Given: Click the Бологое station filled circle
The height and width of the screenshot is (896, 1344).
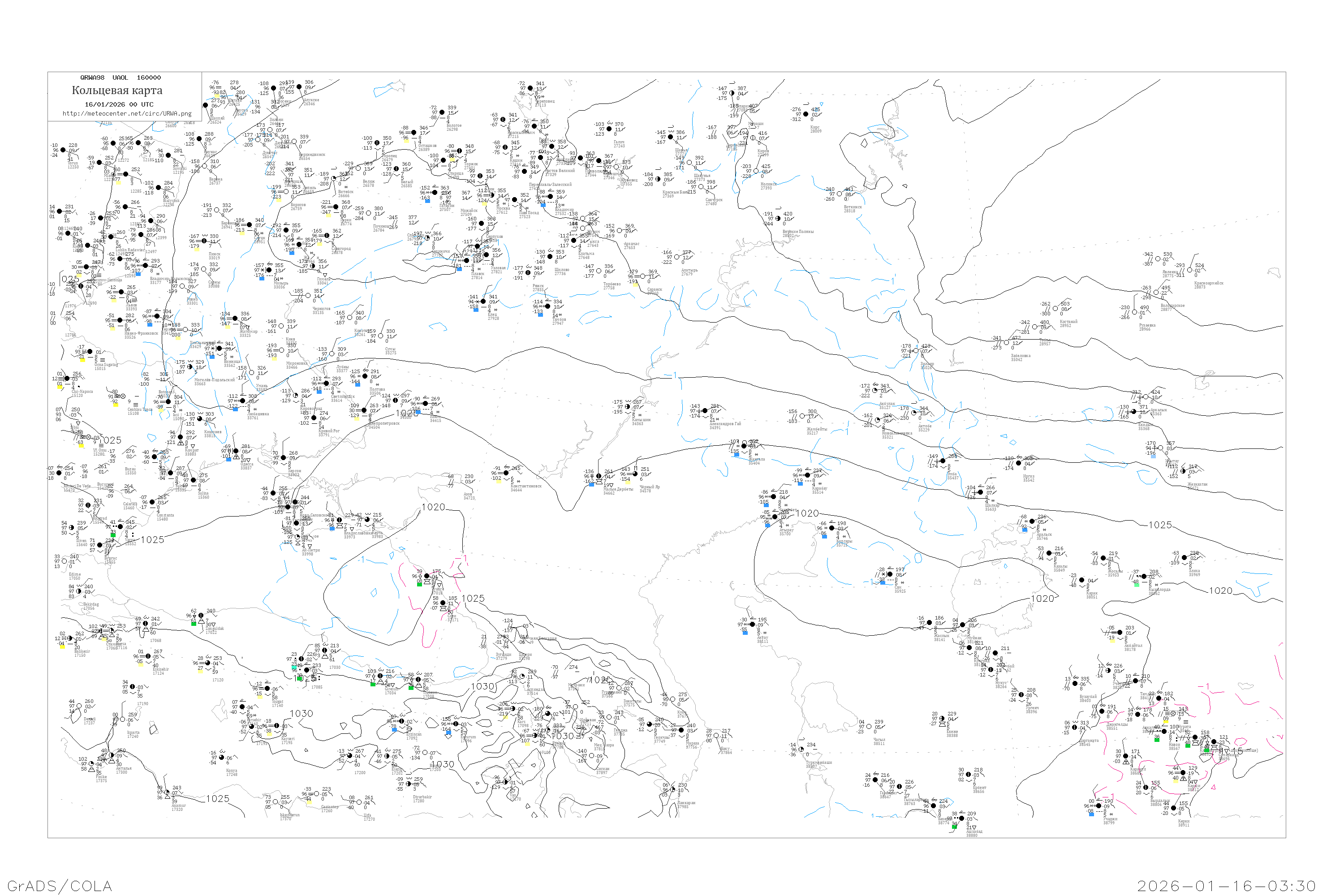Looking at the screenshot, I should [442, 112].
